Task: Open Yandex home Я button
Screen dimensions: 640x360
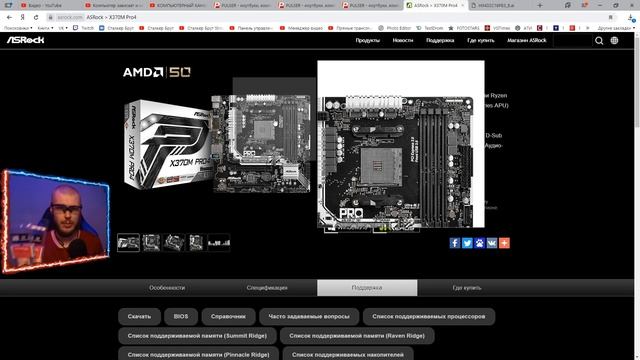Action: click(22, 17)
